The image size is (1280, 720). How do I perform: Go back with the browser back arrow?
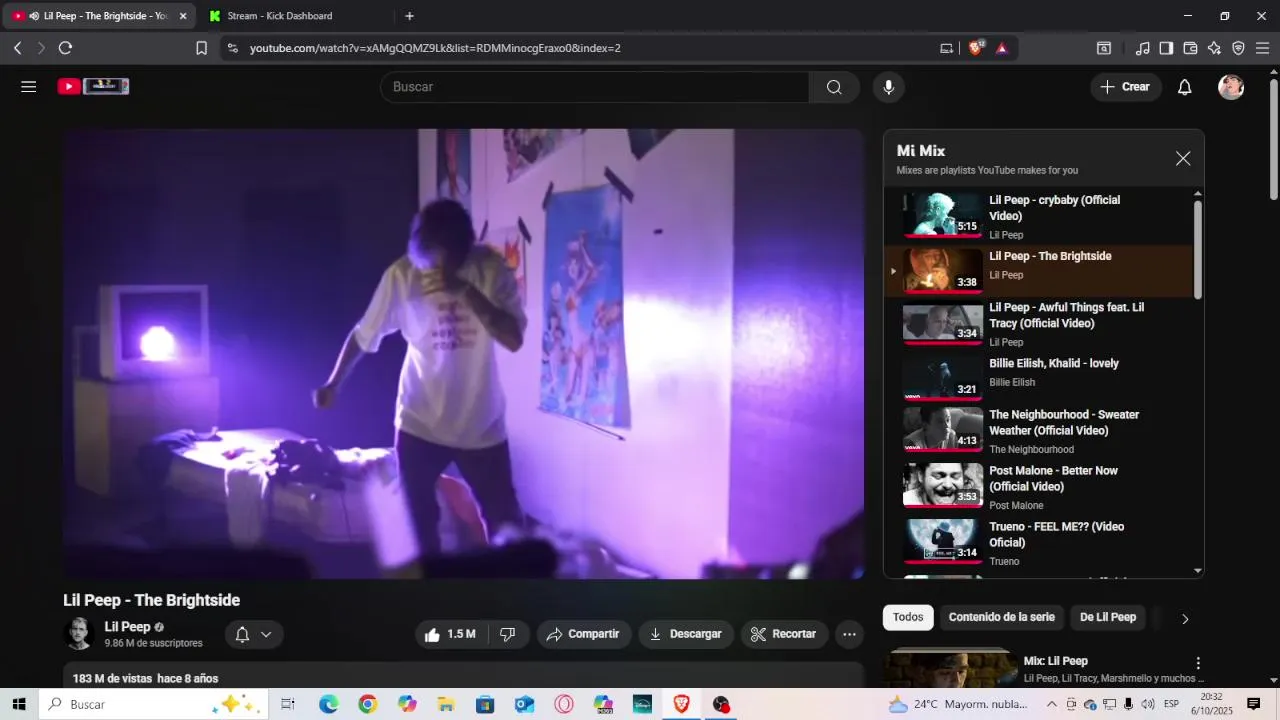tap(17, 47)
